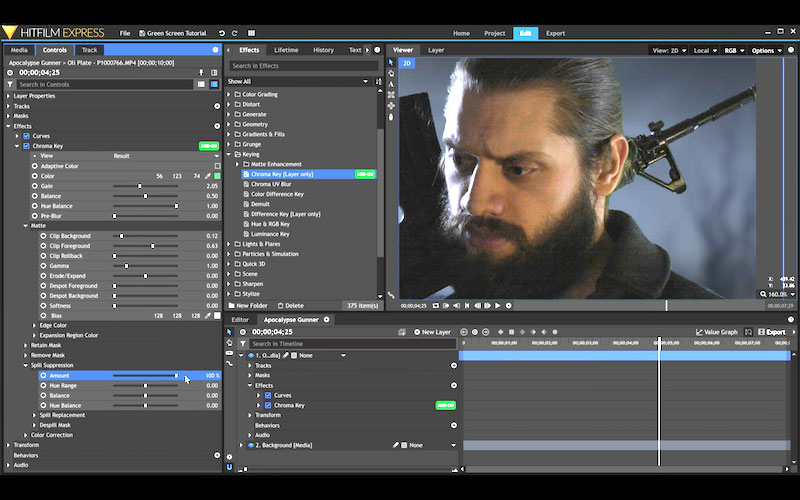Select the Text tool in the Viewer toolbar
The width and height of the screenshot is (800, 500).
[391, 84]
